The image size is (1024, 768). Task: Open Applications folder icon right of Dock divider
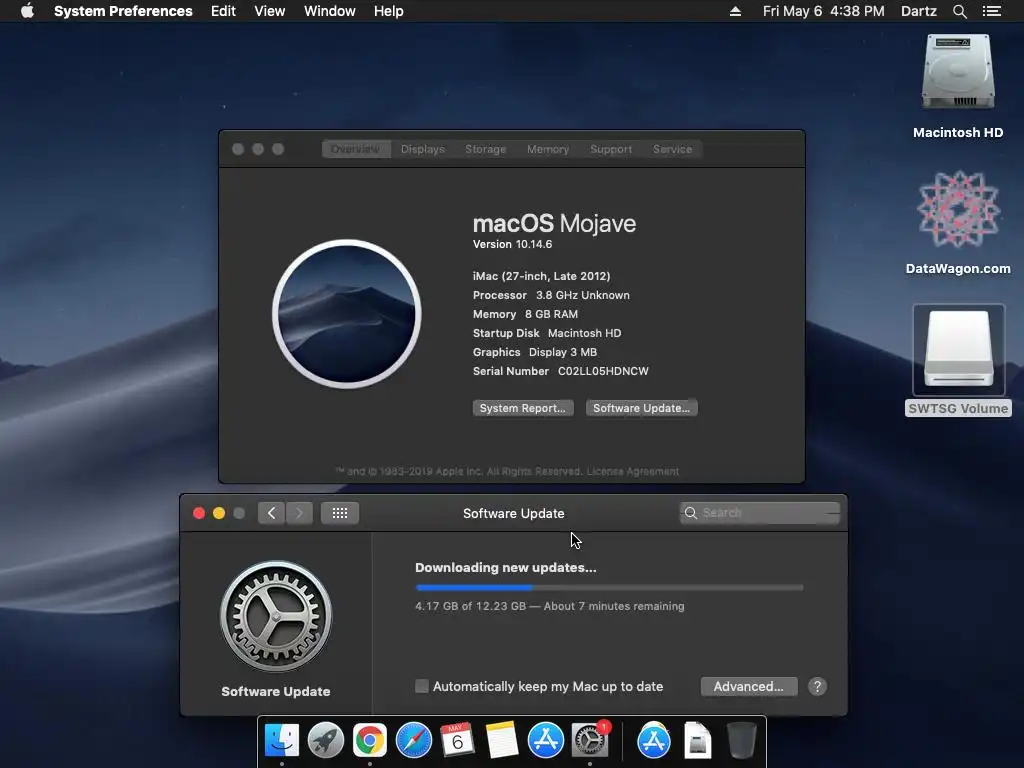point(654,740)
